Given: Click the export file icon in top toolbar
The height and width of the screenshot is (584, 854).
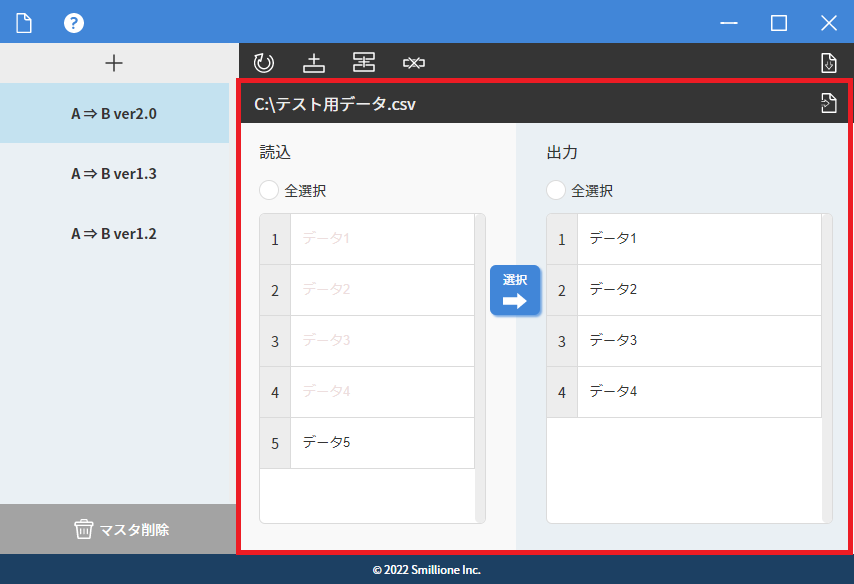Looking at the screenshot, I should tap(828, 63).
